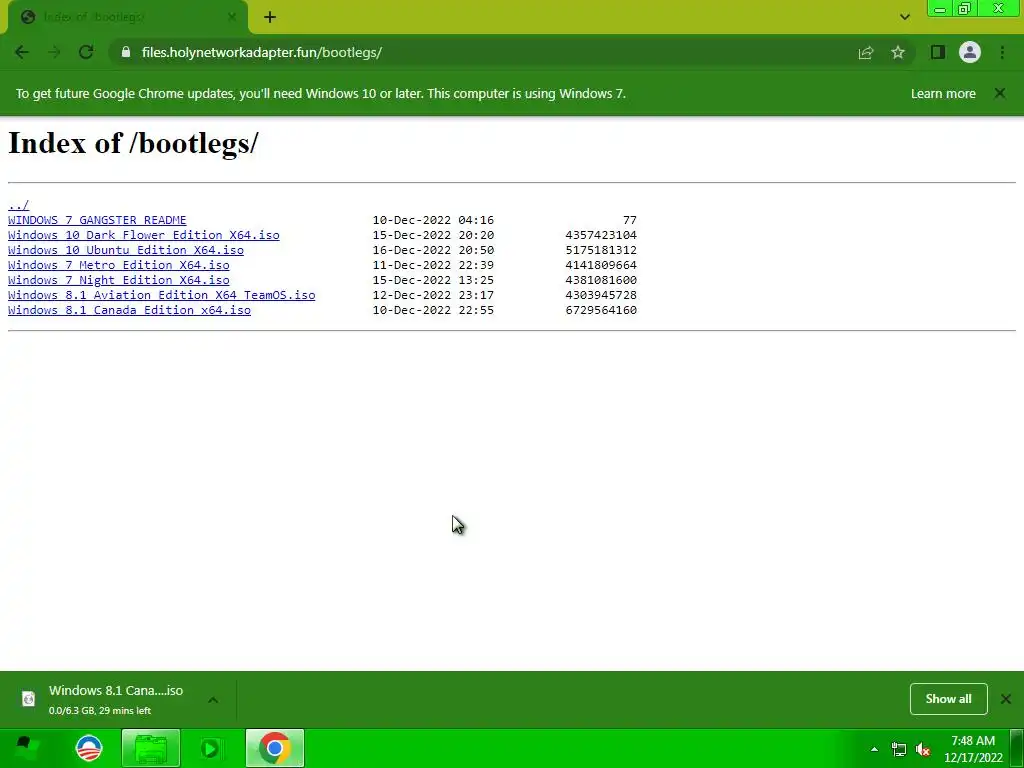Screen dimensions: 1024x768
Task: Open the Windows Start menu
Action: pyautogui.click(x=26, y=748)
